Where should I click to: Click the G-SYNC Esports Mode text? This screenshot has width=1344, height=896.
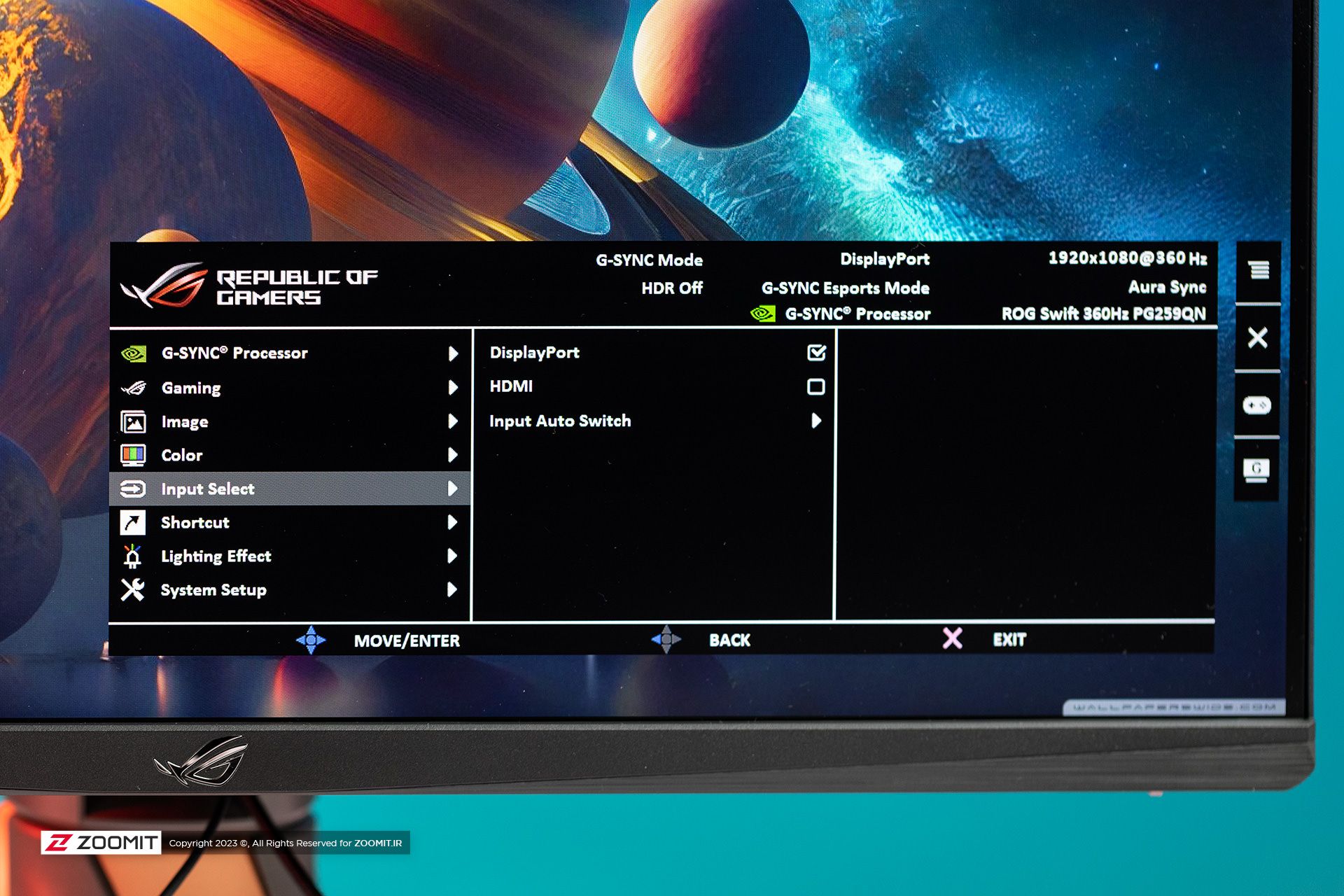click(846, 288)
